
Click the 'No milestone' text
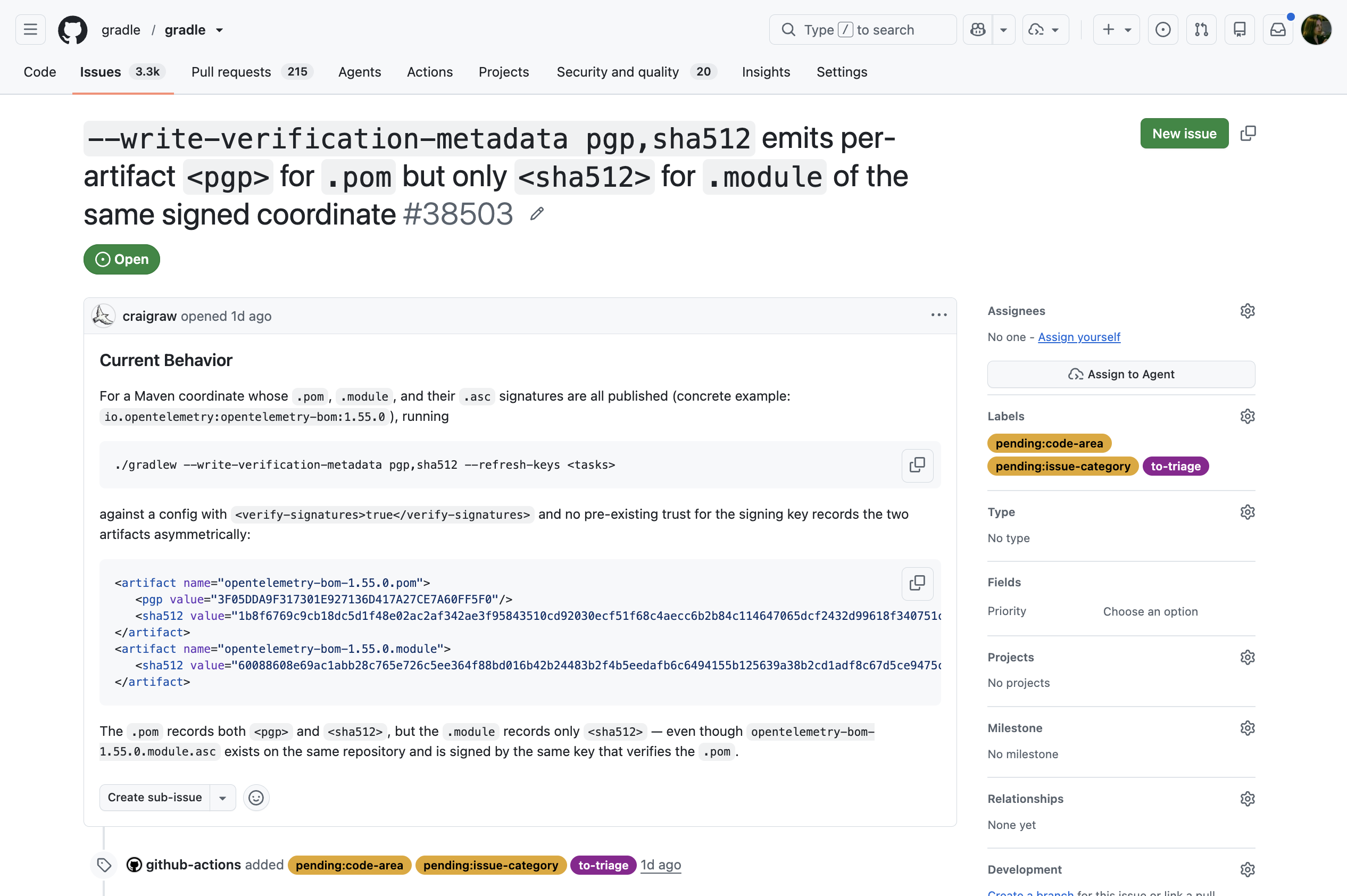1022,754
